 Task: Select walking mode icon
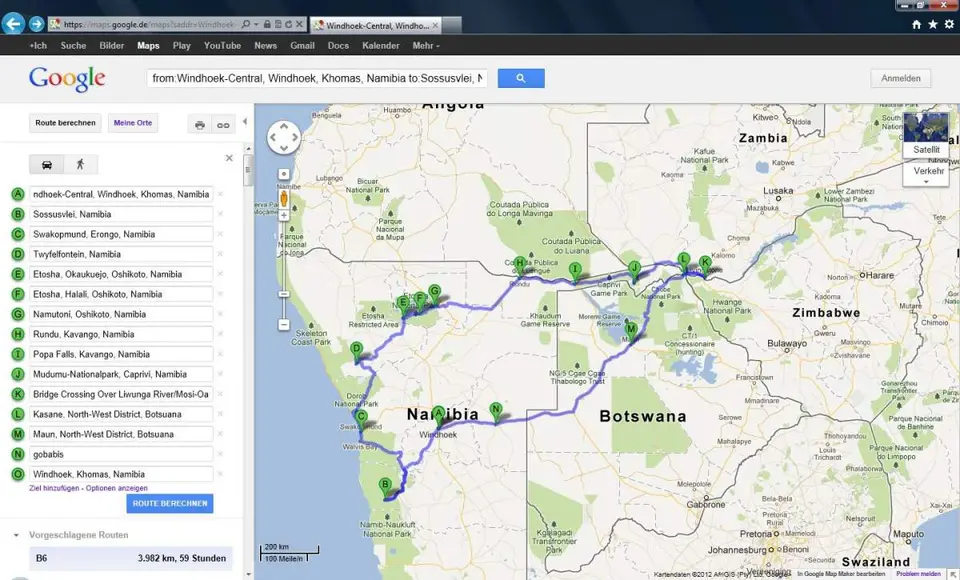80,165
